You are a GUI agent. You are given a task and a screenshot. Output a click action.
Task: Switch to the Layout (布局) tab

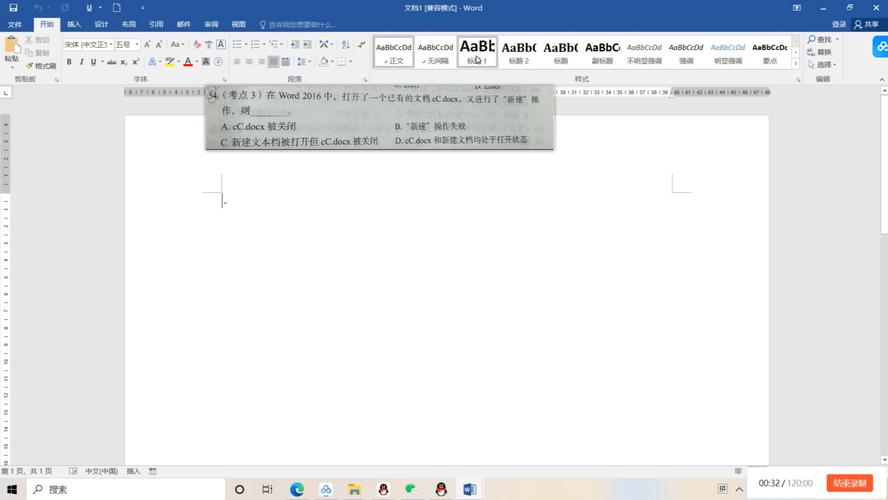pyautogui.click(x=129, y=24)
